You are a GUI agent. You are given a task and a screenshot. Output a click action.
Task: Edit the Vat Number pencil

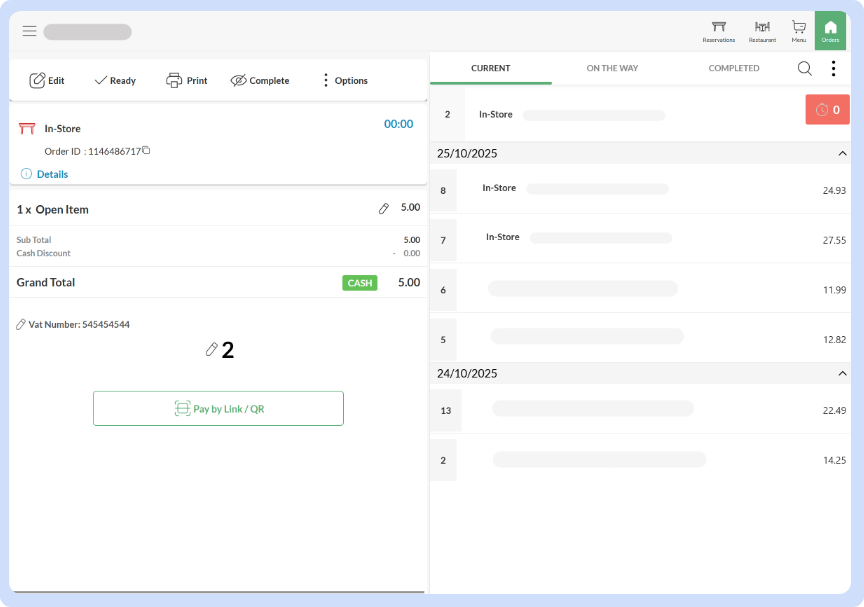pyautogui.click(x=21, y=324)
